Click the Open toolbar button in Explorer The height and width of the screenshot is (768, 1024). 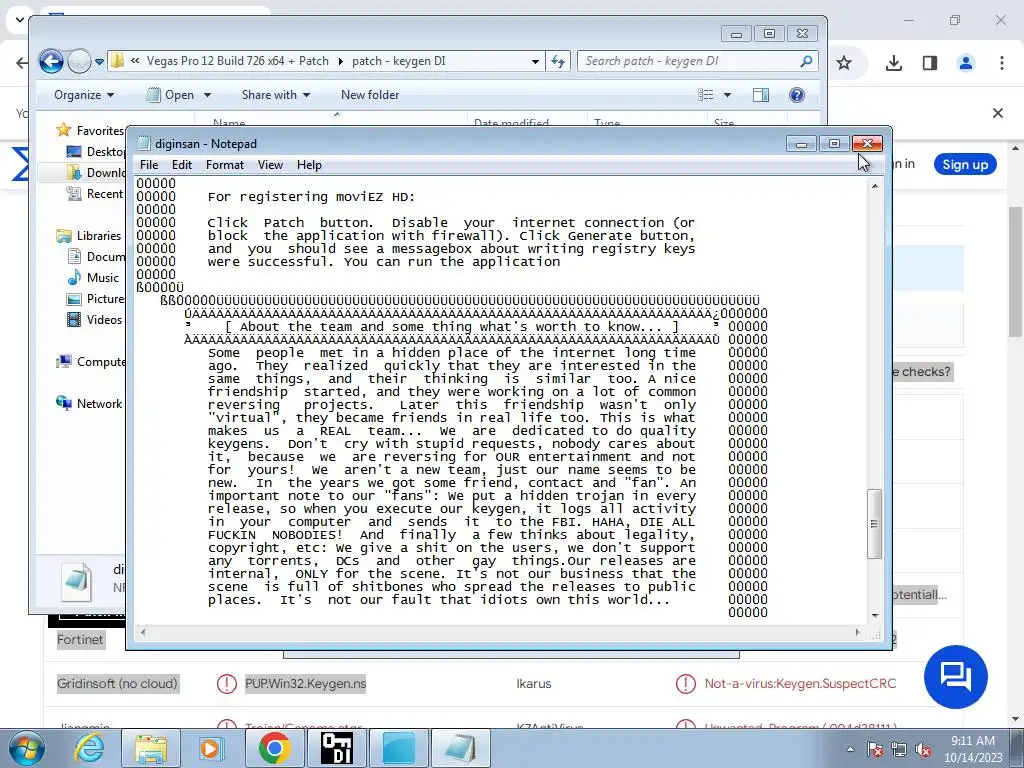point(170,95)
